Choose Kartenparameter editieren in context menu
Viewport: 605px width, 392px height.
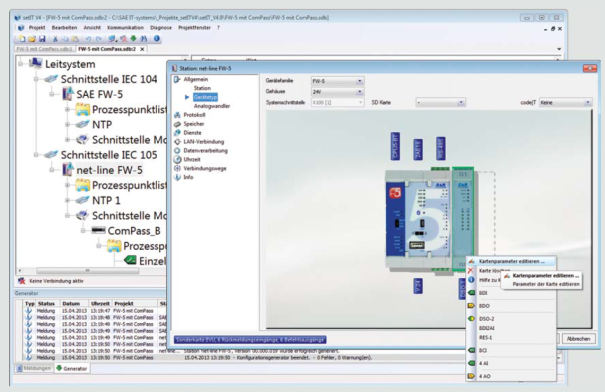(x=512, y=261)
